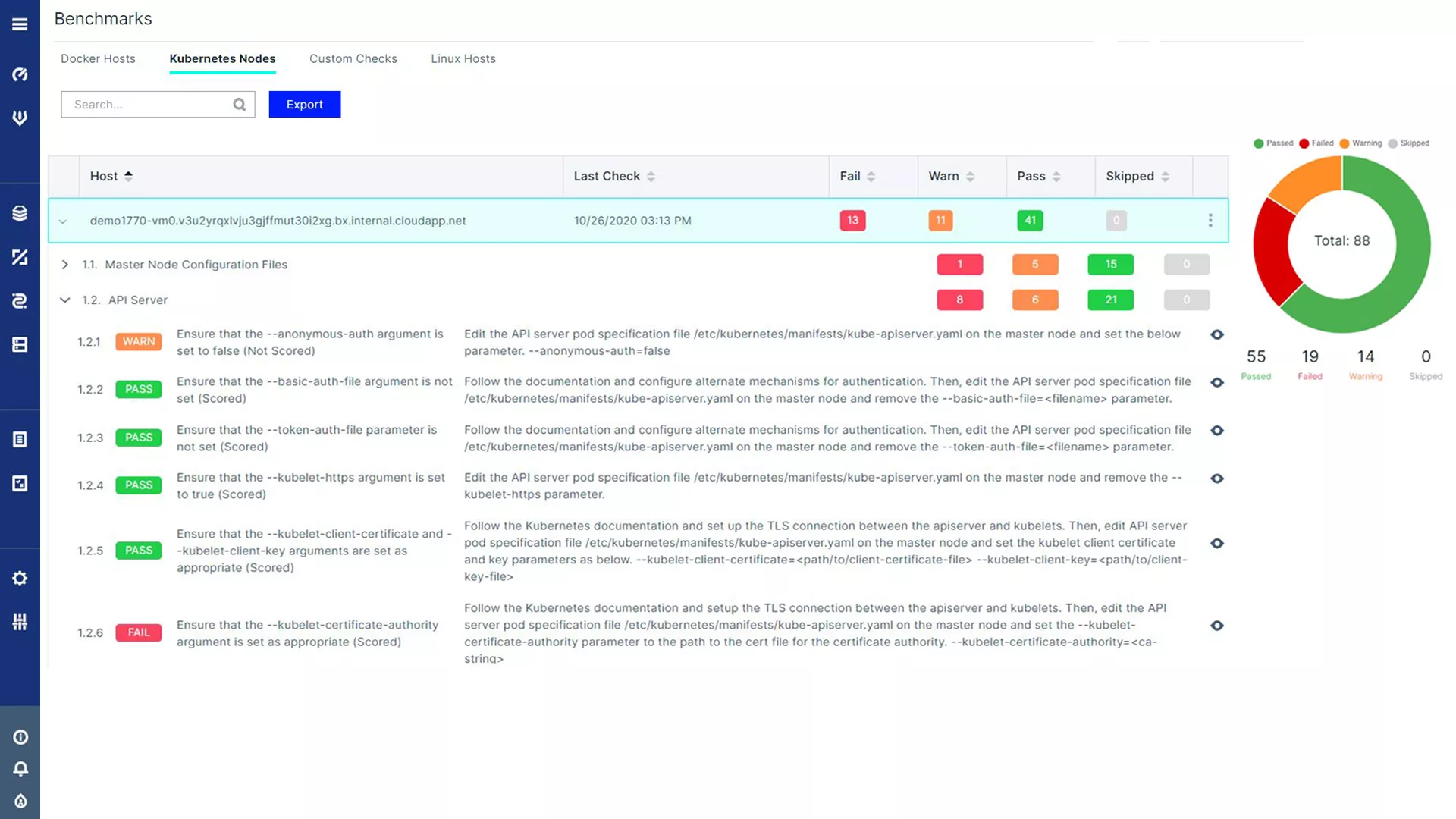Toggle the Warning series in the chart legend
This screenshot has height=819, width=1456.
[x=1360, y=143]
